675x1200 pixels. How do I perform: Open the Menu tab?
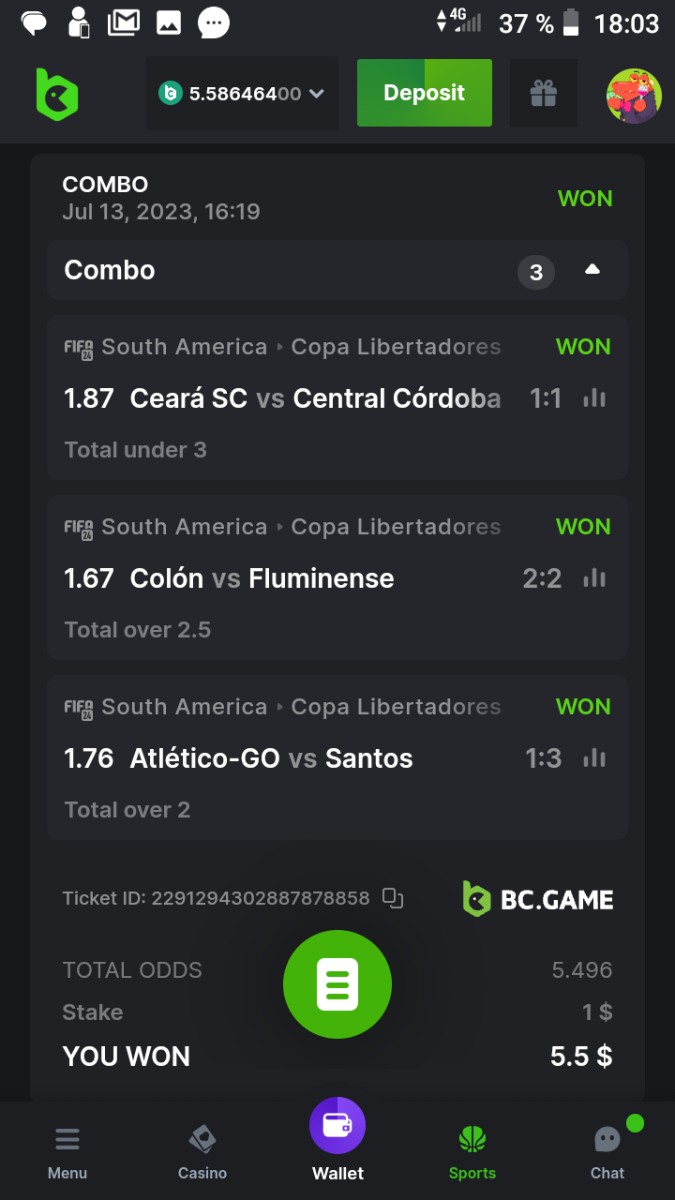(x=67, y=1150)
